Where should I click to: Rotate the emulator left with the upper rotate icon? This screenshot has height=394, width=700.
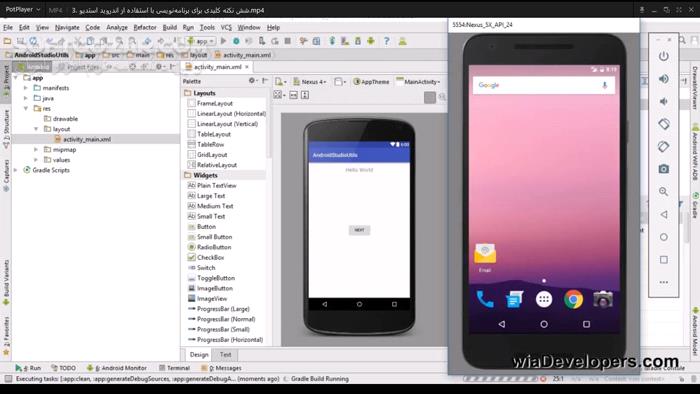click(664, 124)
